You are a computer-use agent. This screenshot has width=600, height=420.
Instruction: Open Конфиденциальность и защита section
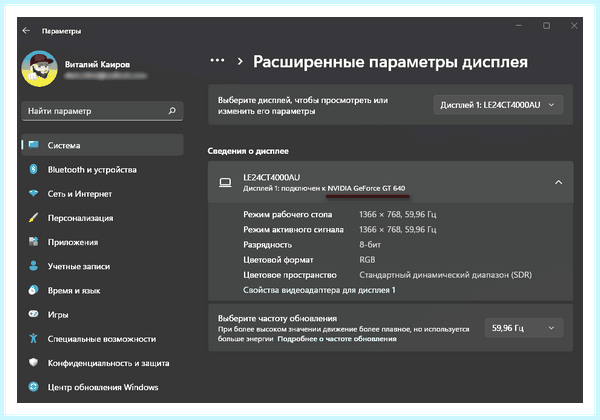coord(108,363)
